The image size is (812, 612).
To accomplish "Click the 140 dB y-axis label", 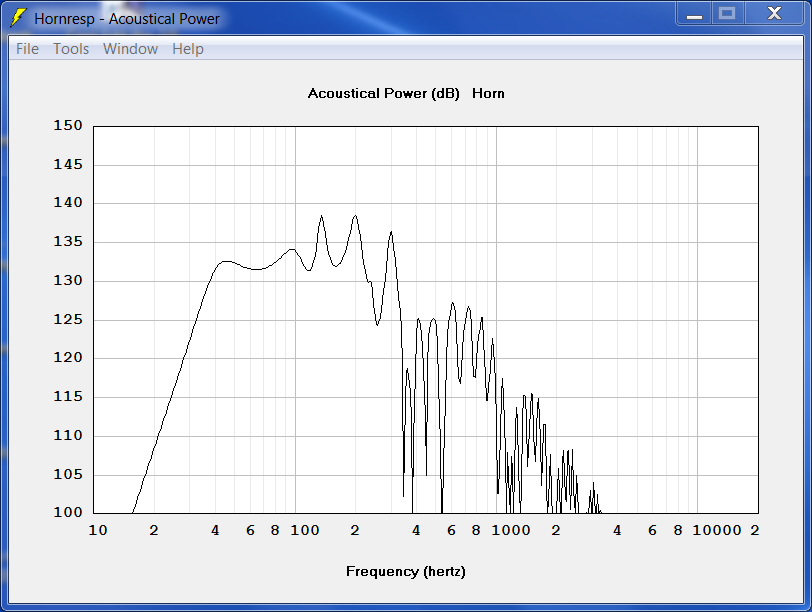I will click(x=68, y=202).
